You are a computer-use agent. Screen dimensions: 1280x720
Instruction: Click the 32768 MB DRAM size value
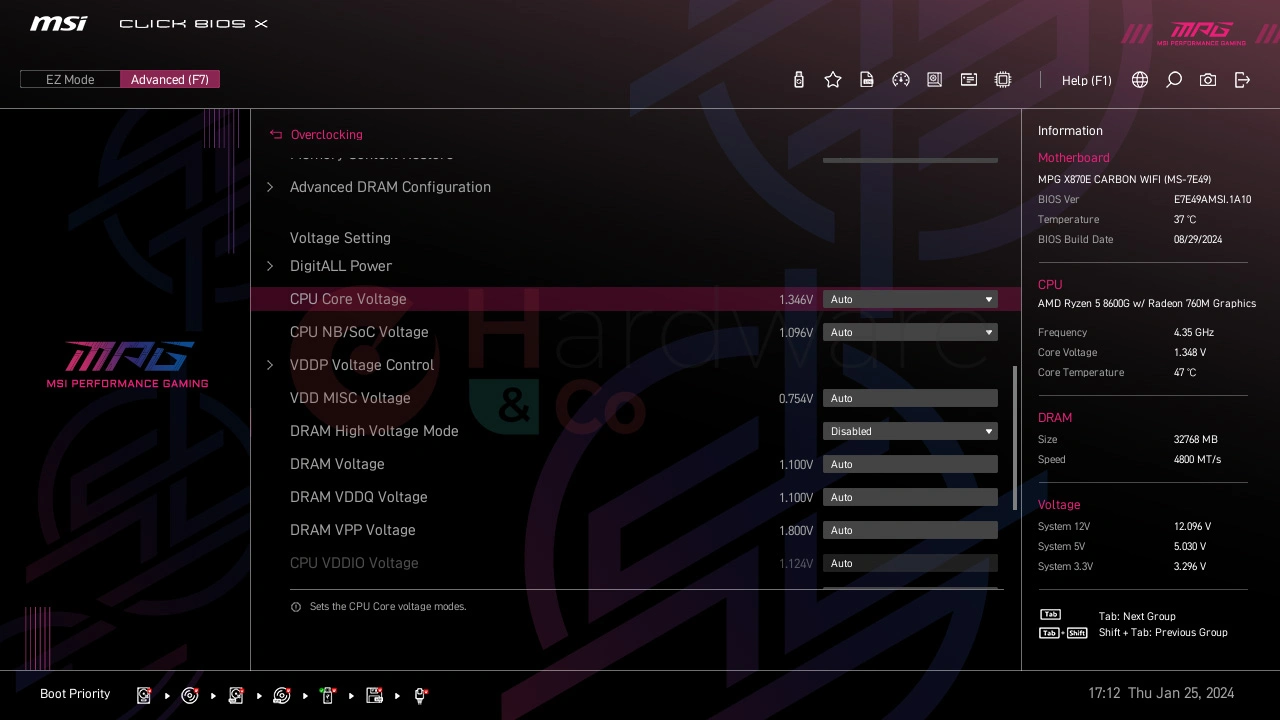1196,440
